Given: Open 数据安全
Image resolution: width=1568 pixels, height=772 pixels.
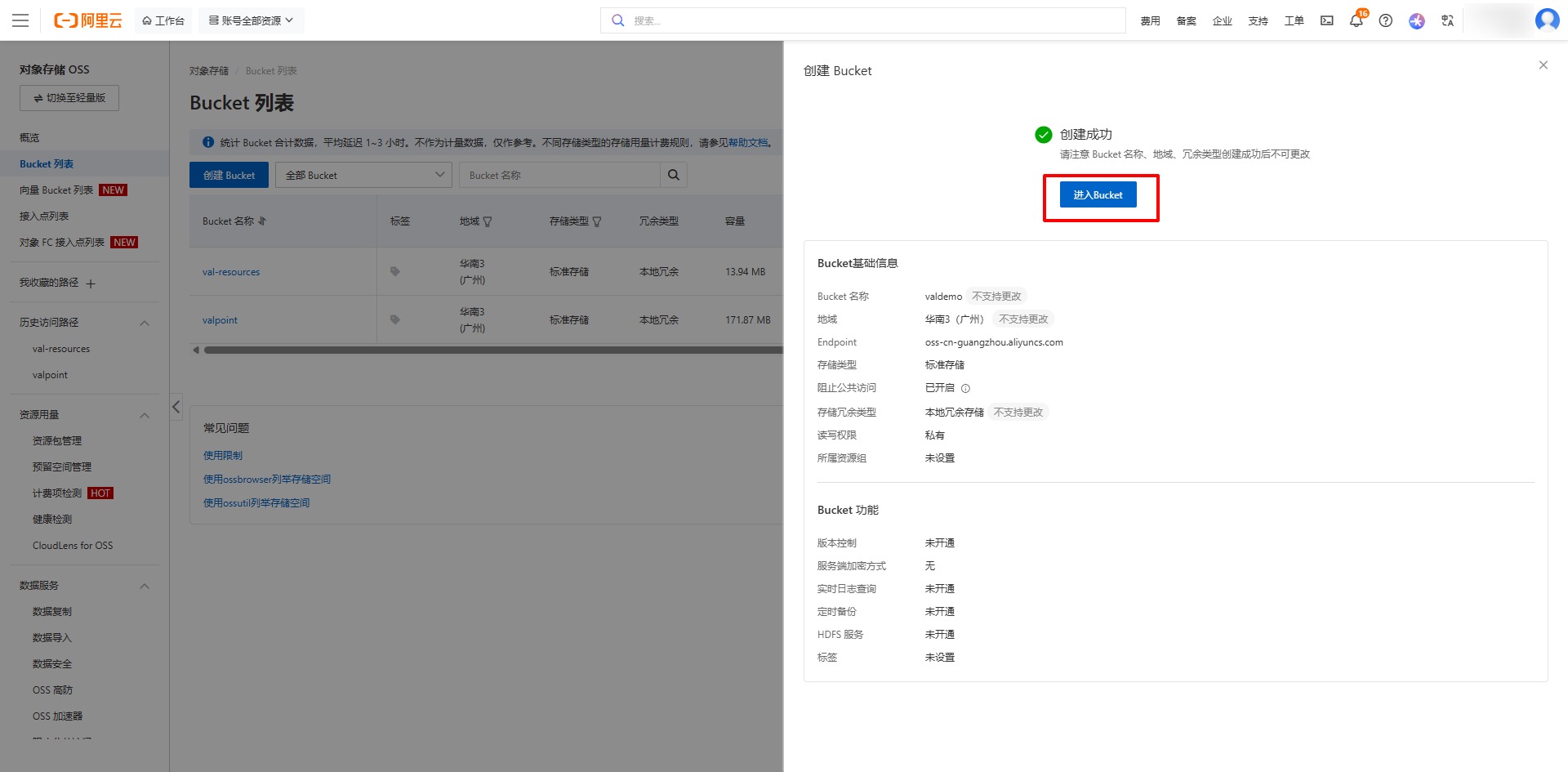Looking at the screenshot, I should point(52,664).
